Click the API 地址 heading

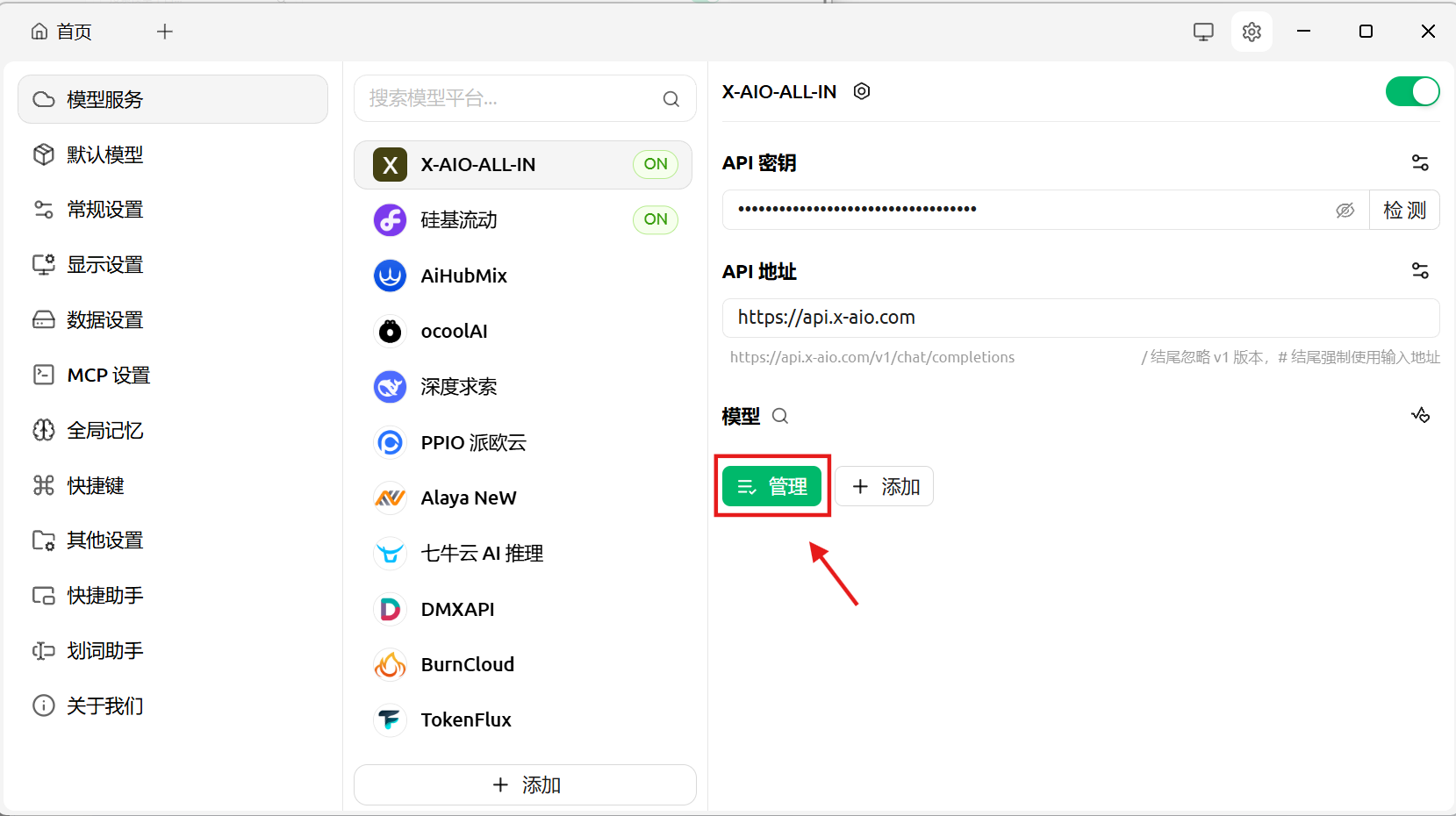759,272
